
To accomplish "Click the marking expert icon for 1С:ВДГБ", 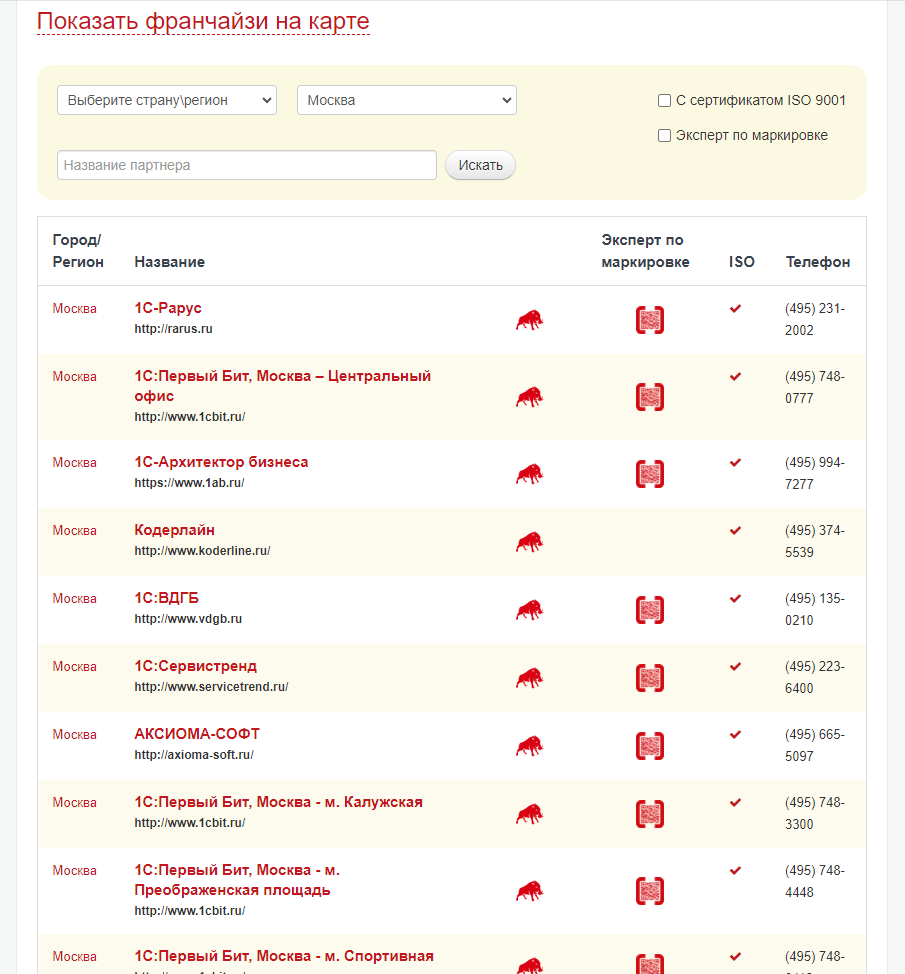I will (650, 610).
